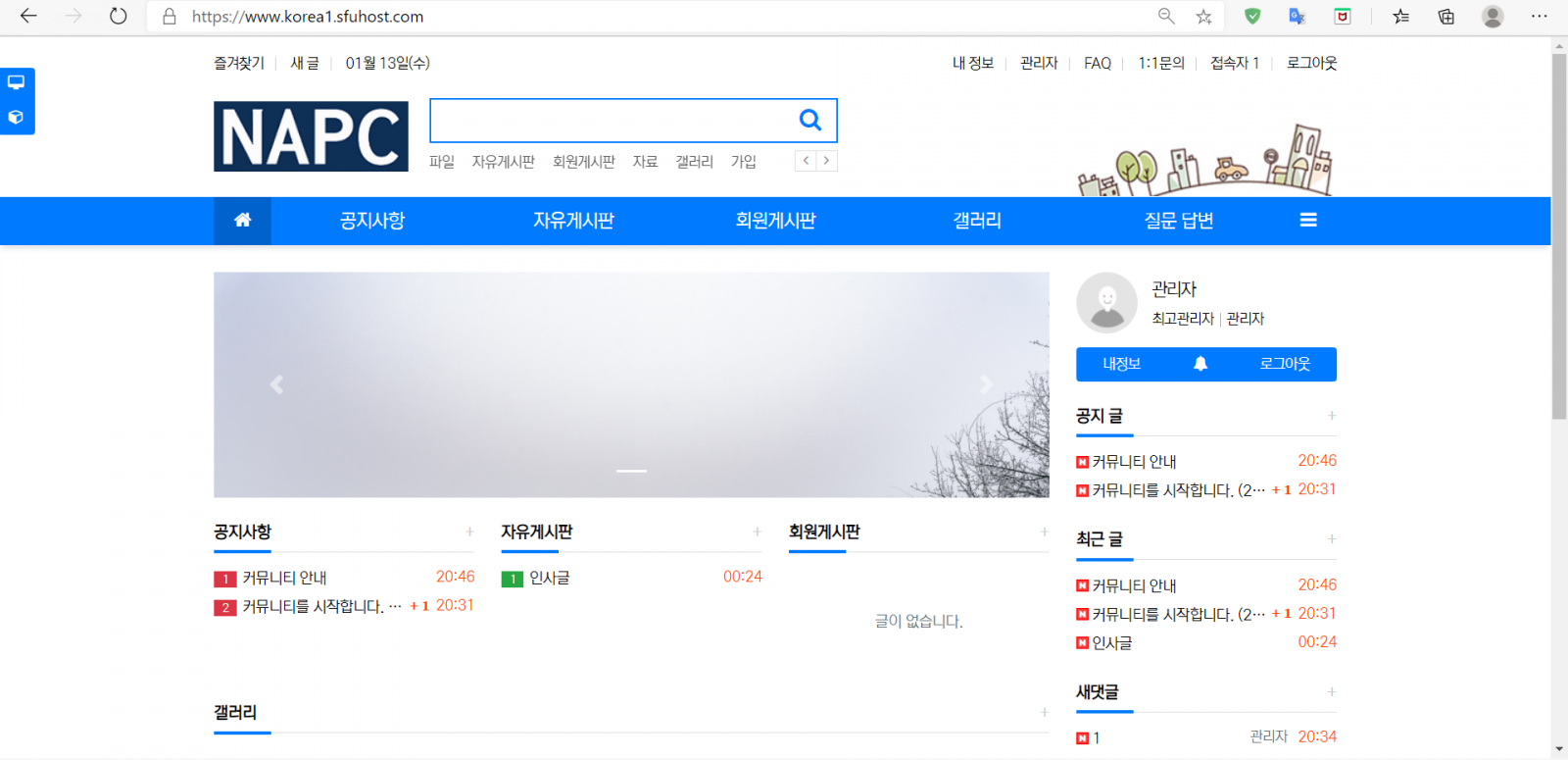The width and height of the screenshot is (1568, 760).
Task: Show the previous carousel slide
Action: (x=276, y=384)
